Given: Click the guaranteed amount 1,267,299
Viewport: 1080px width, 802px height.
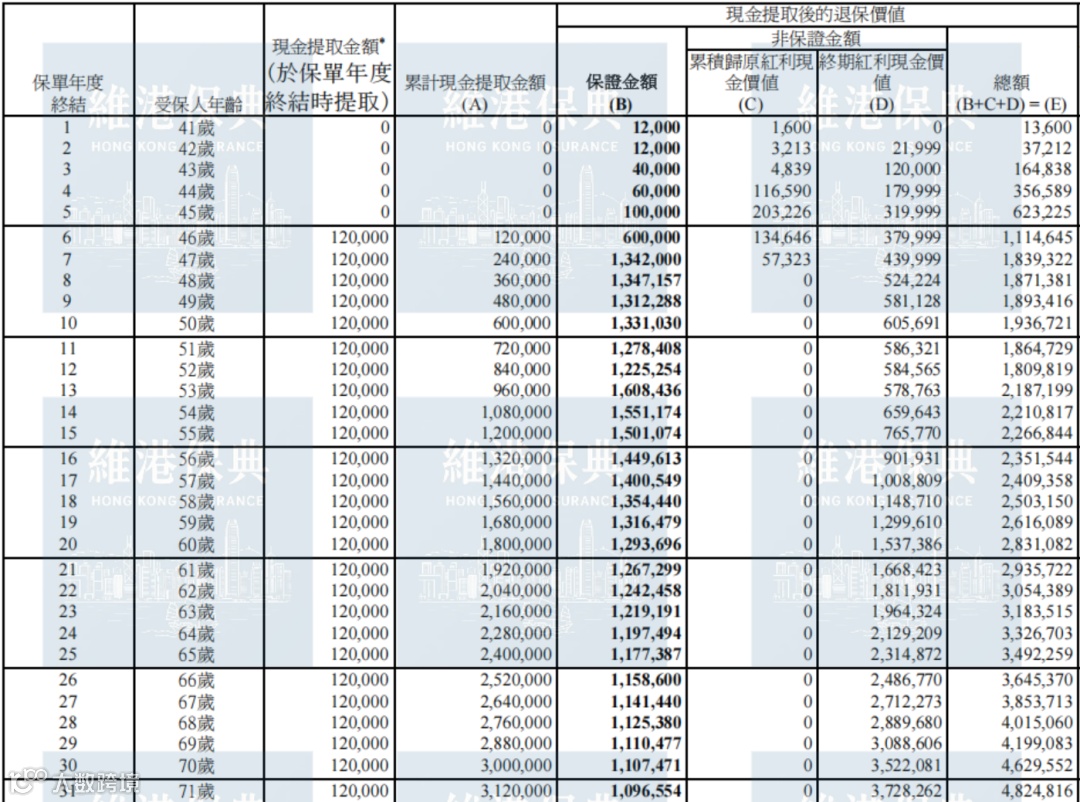Looking at the screenshot, I should click(x=646, y=570).
